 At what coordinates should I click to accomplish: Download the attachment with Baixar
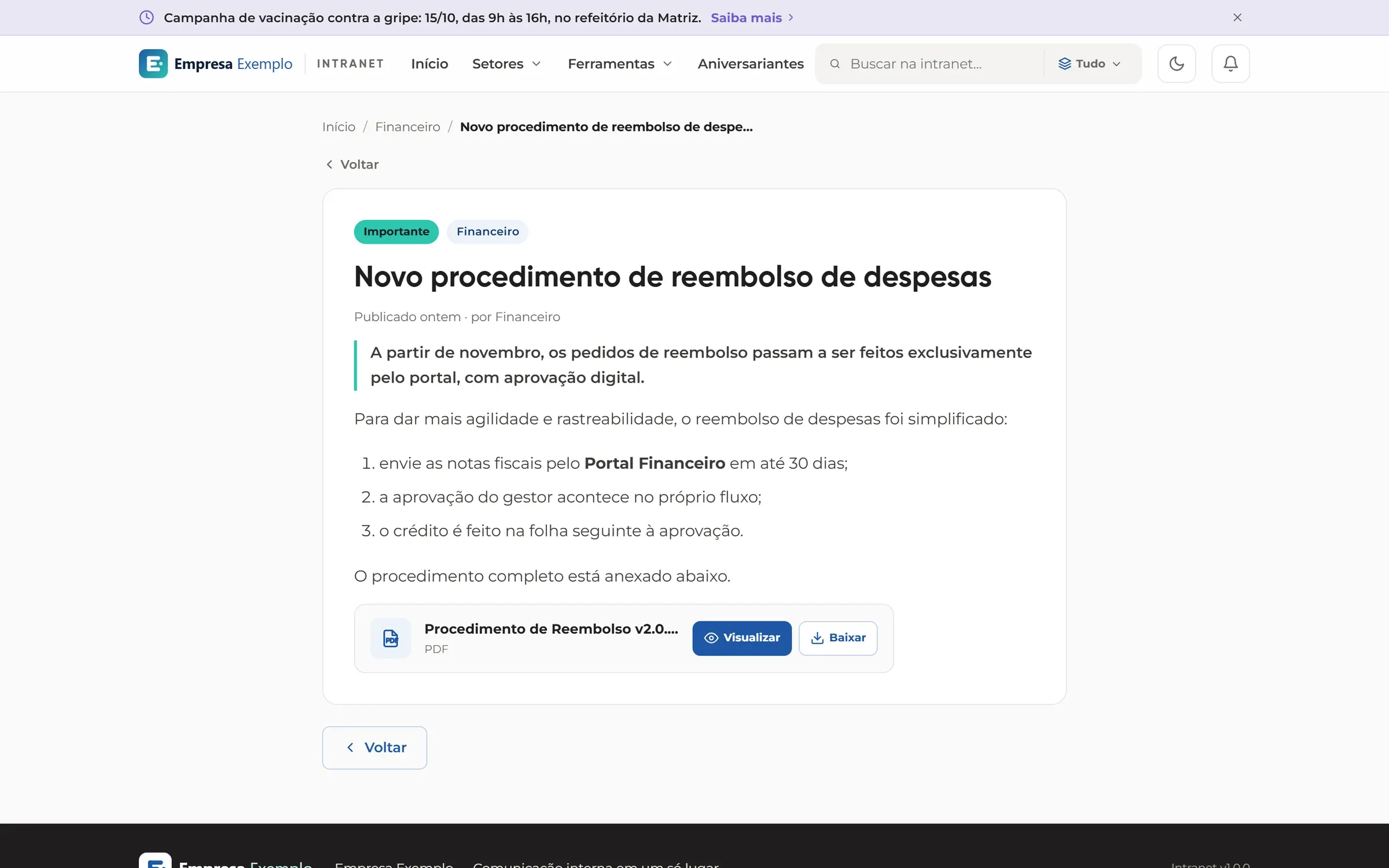pyautogui.click(x=838, y=638)
